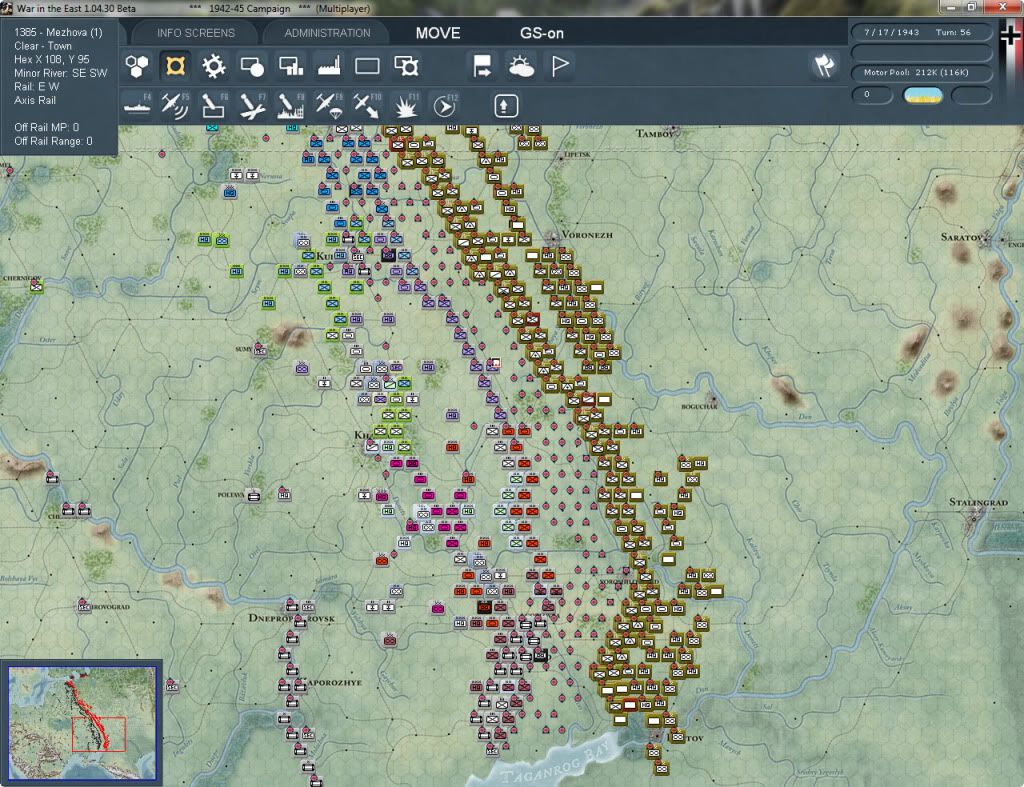Viewport: 1024px width, 787px height.
Task: Select the F6 bomb unit mode
Action: click(214, 105)
